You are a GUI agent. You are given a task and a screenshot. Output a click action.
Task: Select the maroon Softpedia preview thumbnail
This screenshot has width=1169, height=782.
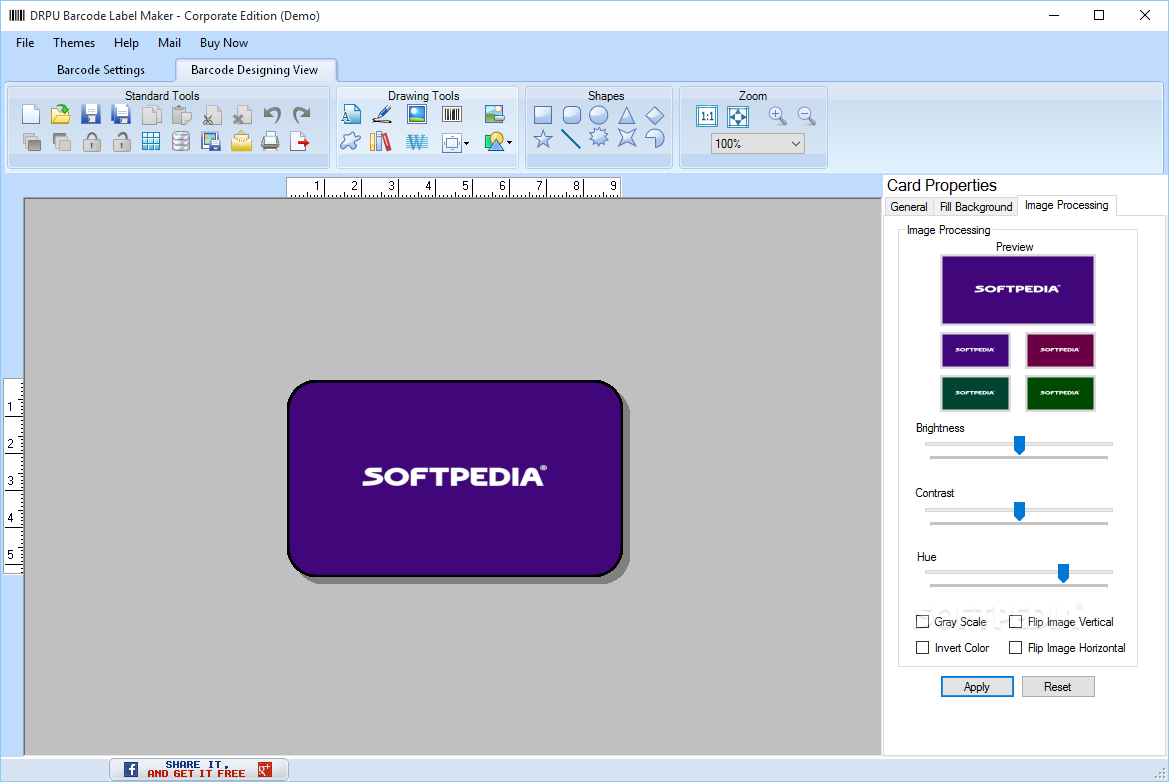[x=1059, y=350]
